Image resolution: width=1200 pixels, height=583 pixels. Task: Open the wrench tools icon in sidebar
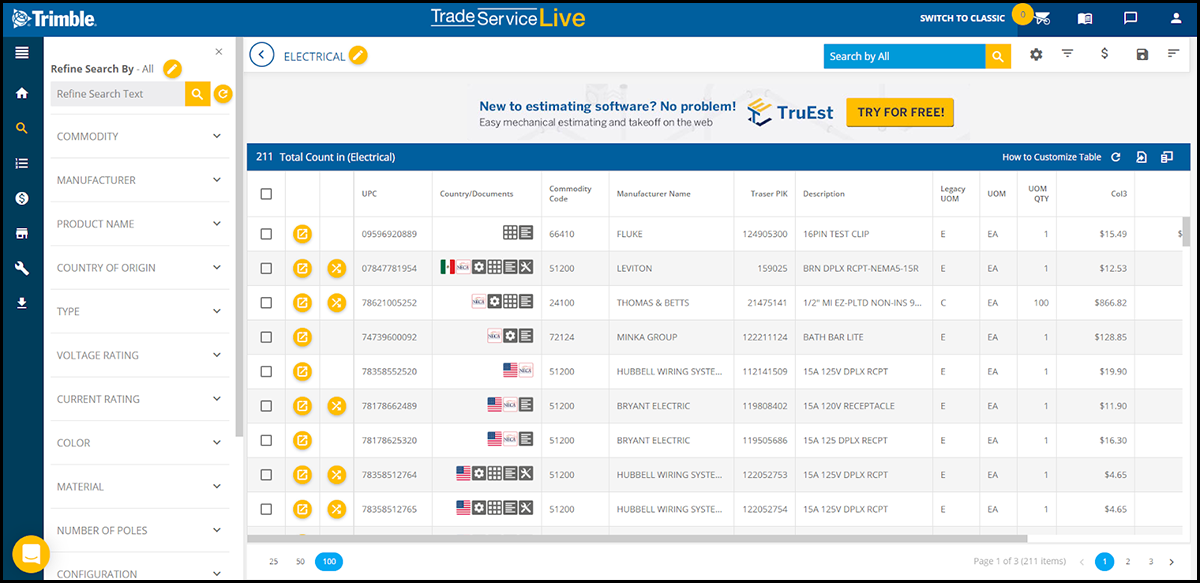coord(21,268)
